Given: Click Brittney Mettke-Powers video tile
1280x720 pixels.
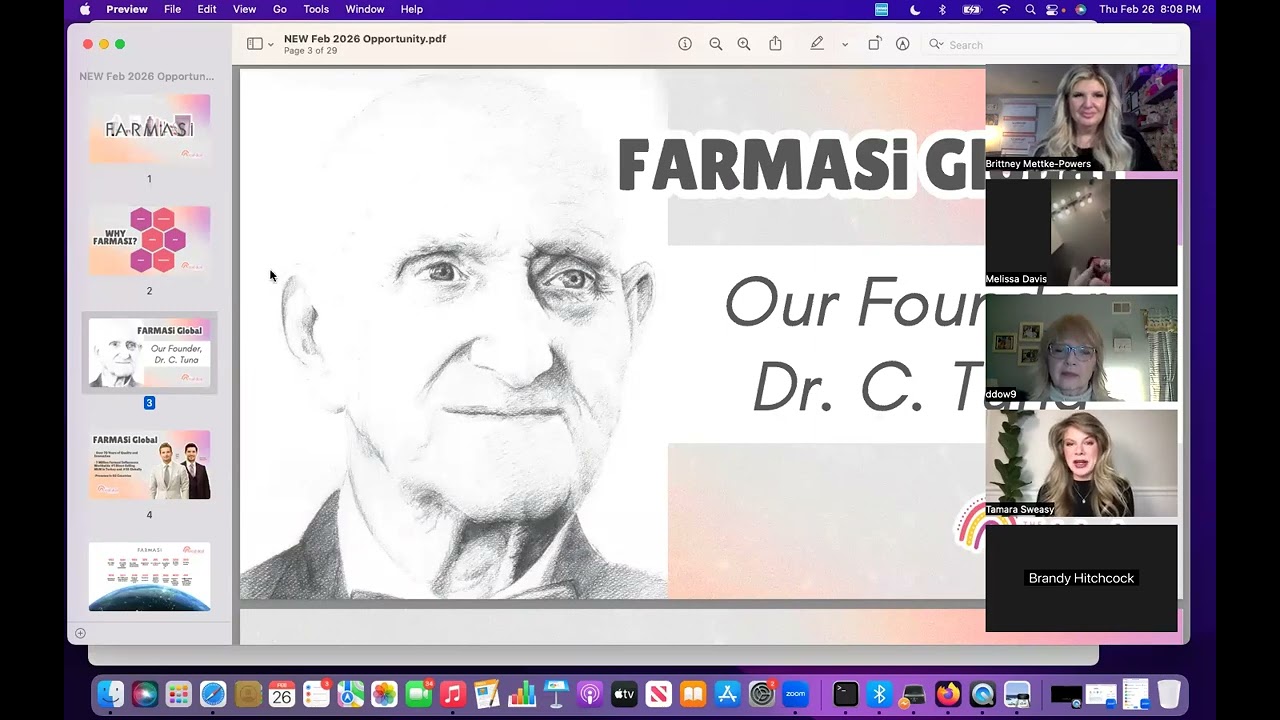Looking at the screenshot, I should pos(1081,118).
